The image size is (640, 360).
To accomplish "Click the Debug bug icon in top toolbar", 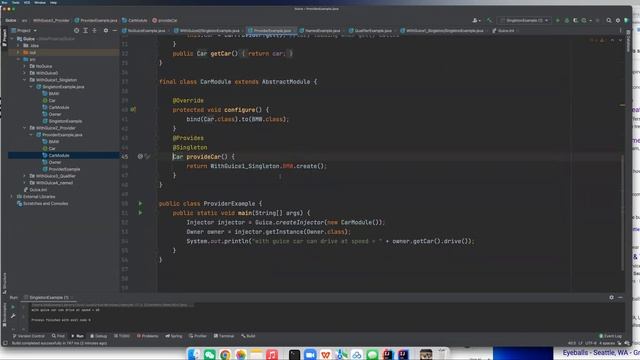I will [567, 20].
